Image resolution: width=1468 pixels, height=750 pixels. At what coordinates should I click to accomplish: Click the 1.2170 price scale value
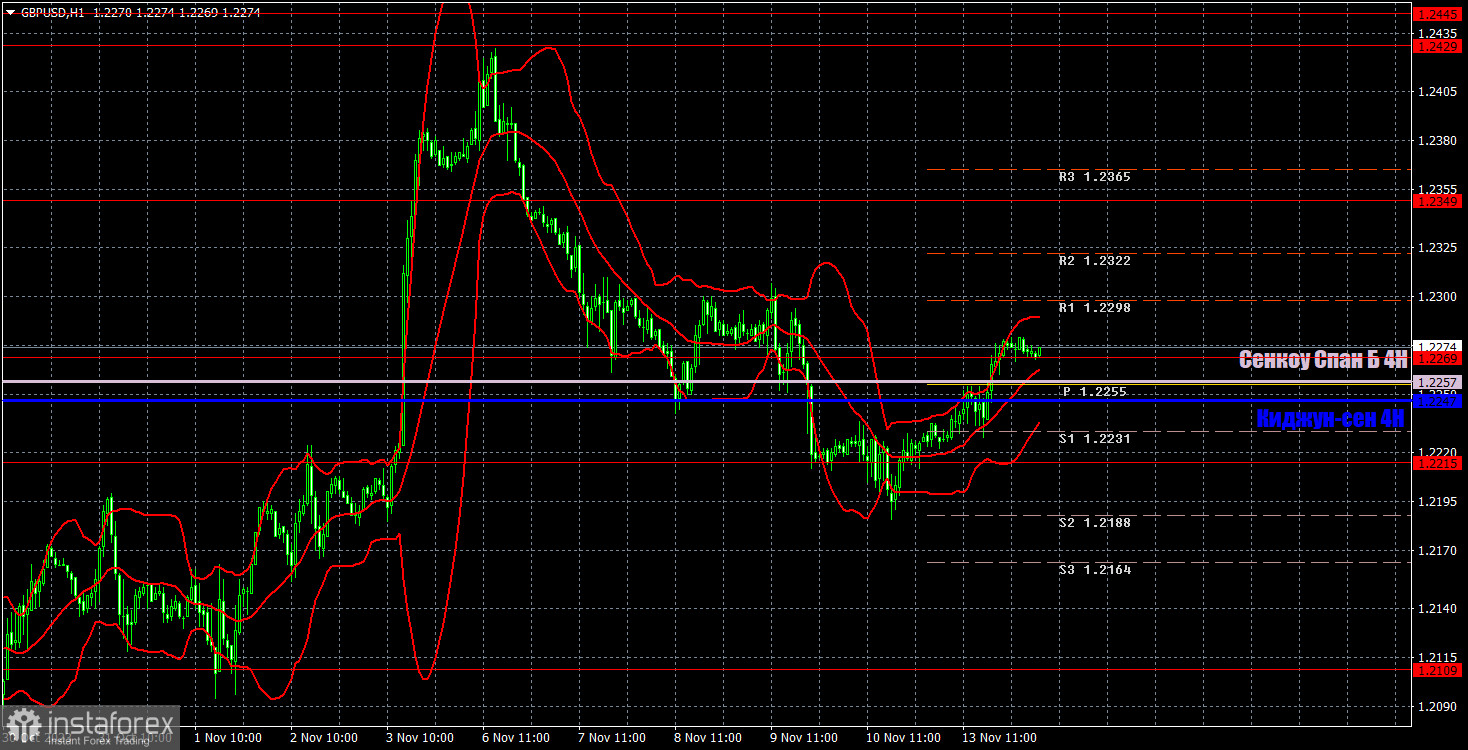pos(1439,551)
